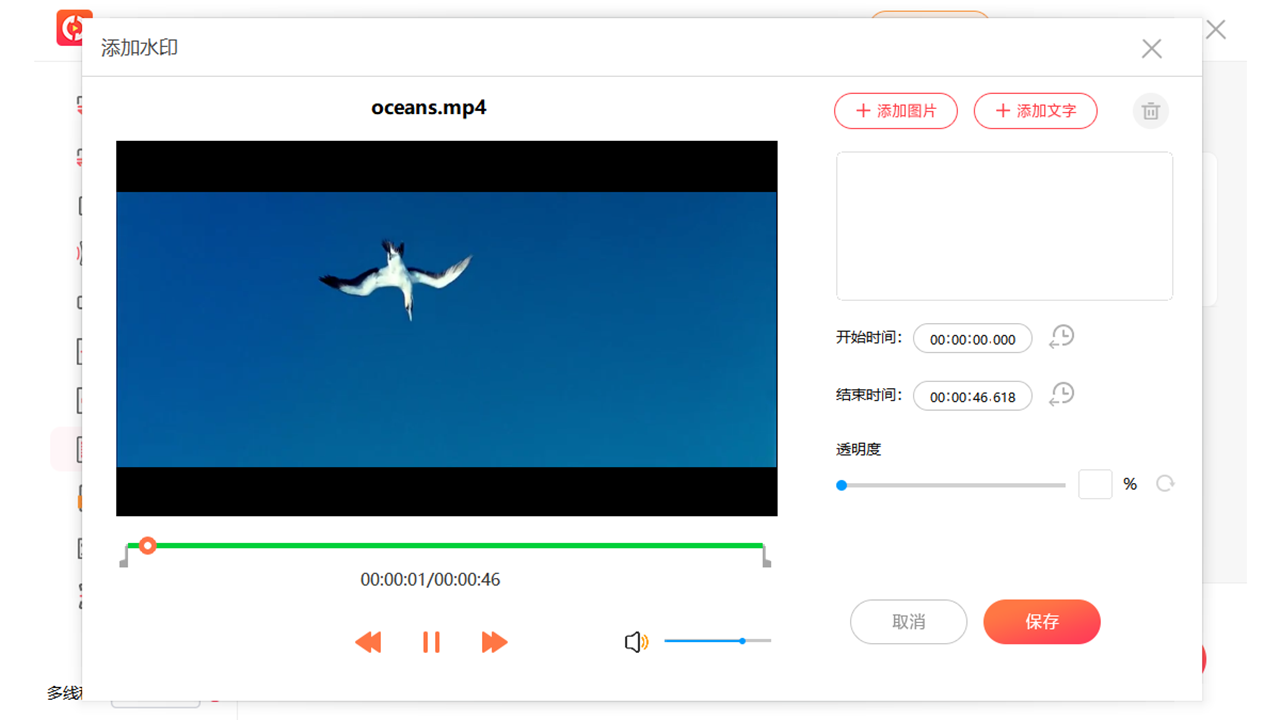Set start time to current position icon
1280x720 pixels.
click(1061, 337)
